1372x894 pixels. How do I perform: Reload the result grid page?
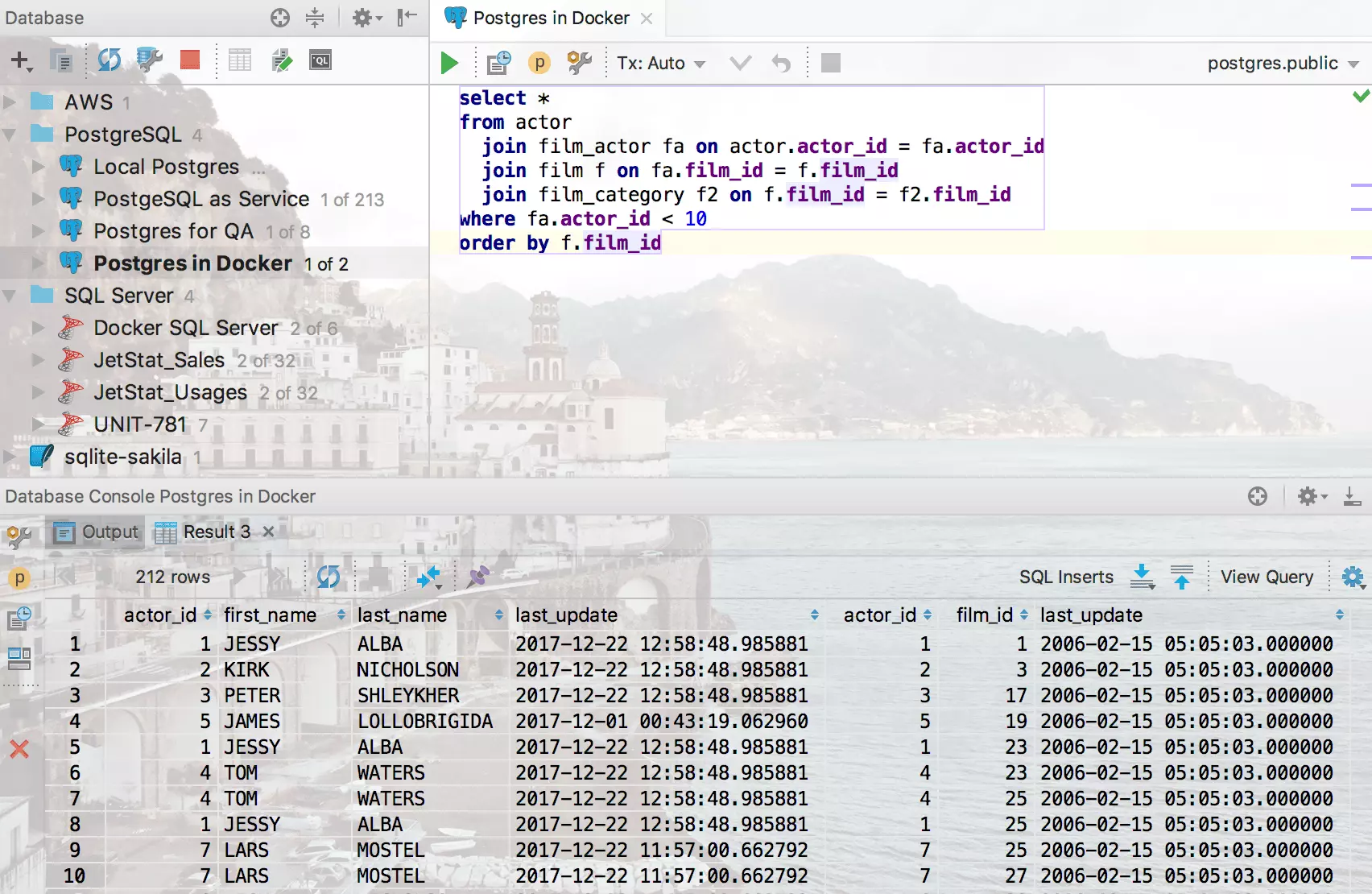click(x=328, y=577)
